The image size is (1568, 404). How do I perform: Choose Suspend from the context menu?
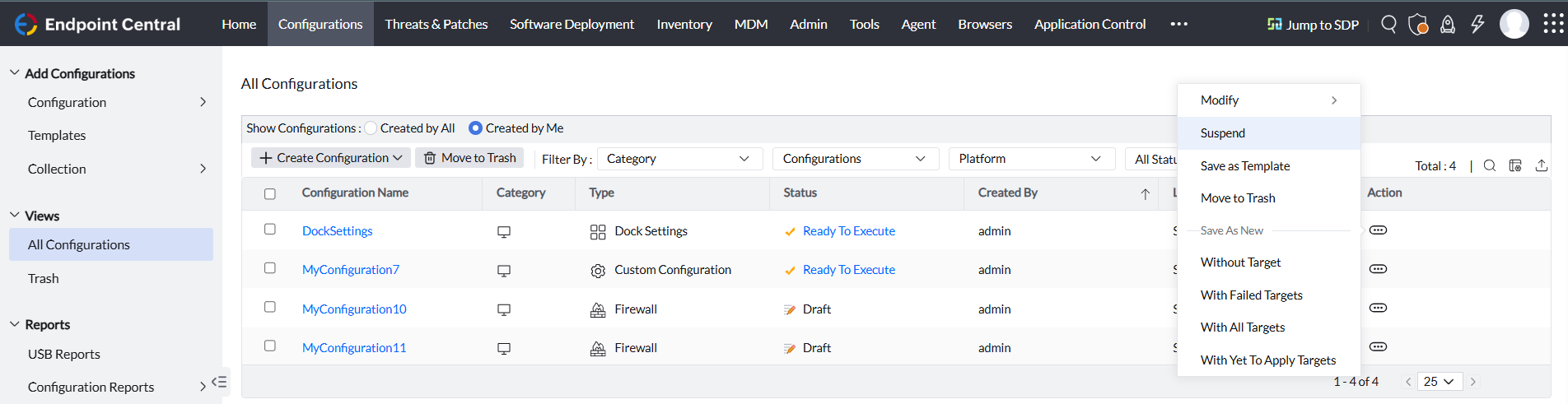tap(1223, 133)
